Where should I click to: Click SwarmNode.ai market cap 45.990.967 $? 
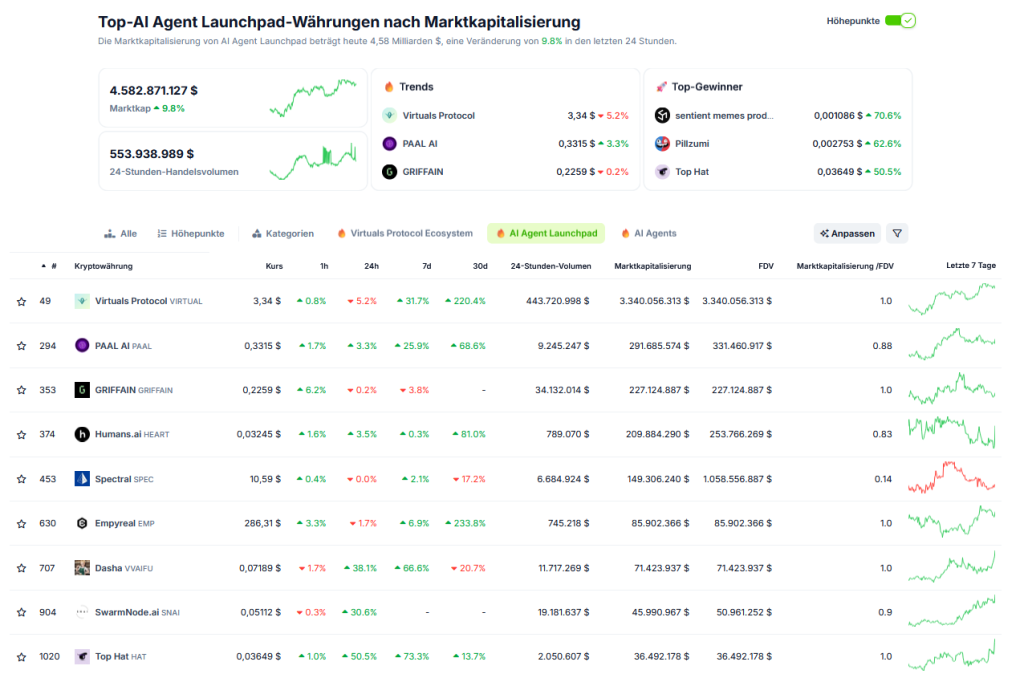point(660,612)
